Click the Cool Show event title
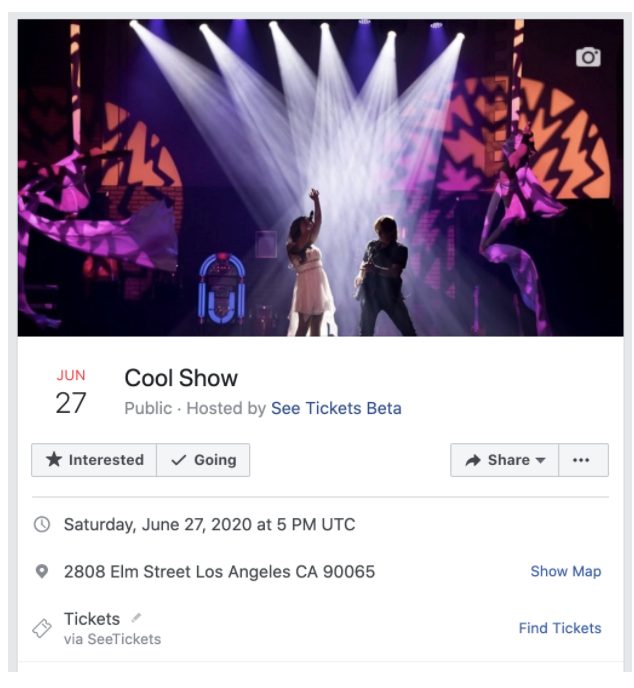 [181, 378]
